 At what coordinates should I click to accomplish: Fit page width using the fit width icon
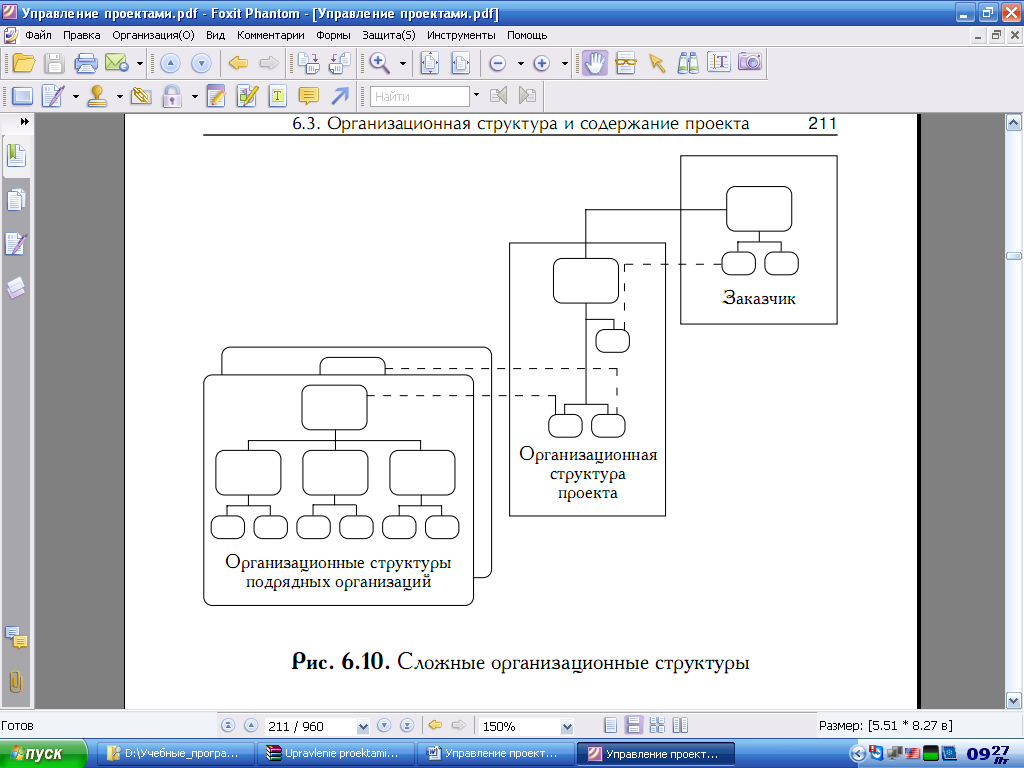click(461, 63)
